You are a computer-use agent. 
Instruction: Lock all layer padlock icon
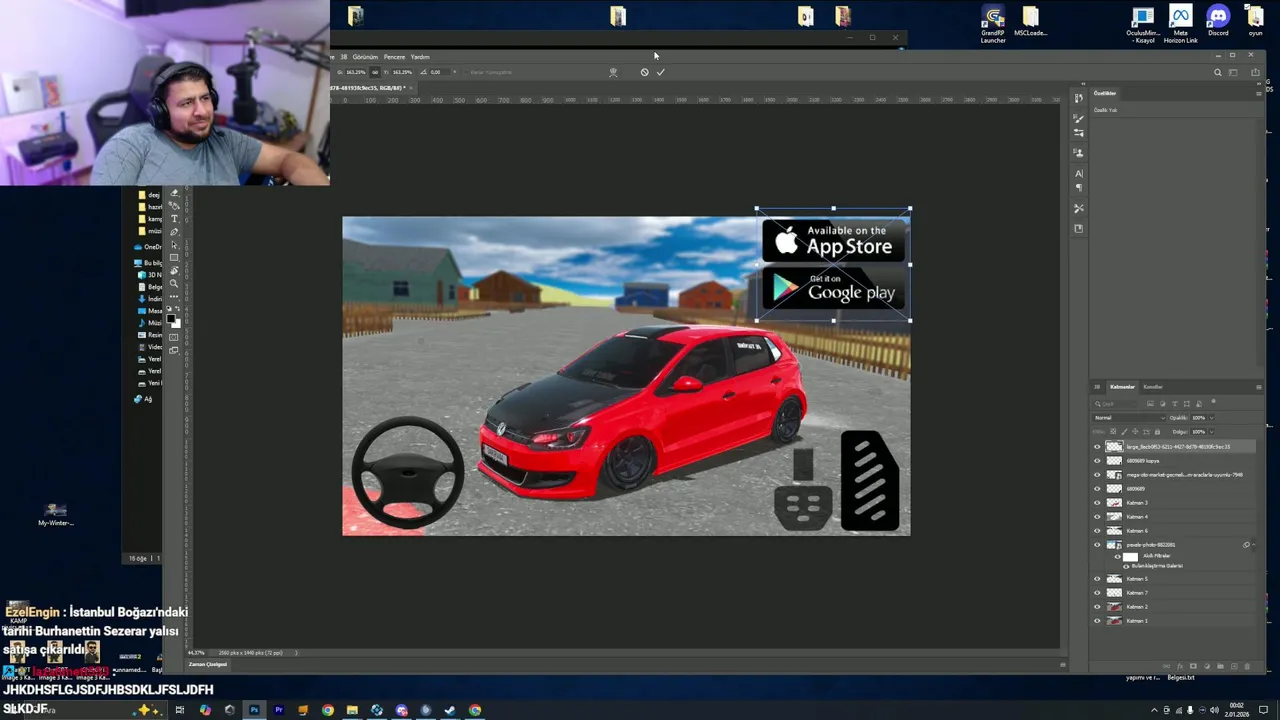tap(1157, 431)
